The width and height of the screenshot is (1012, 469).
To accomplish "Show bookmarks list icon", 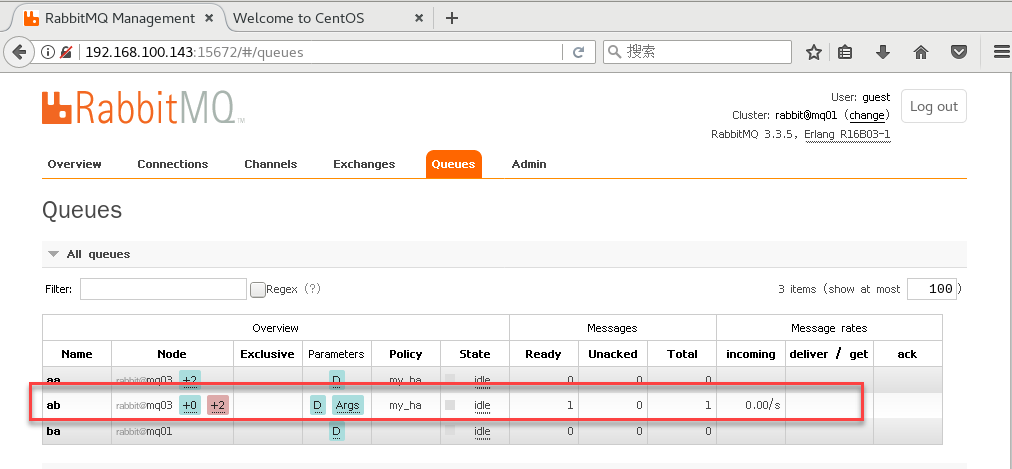I will point(845,52).
